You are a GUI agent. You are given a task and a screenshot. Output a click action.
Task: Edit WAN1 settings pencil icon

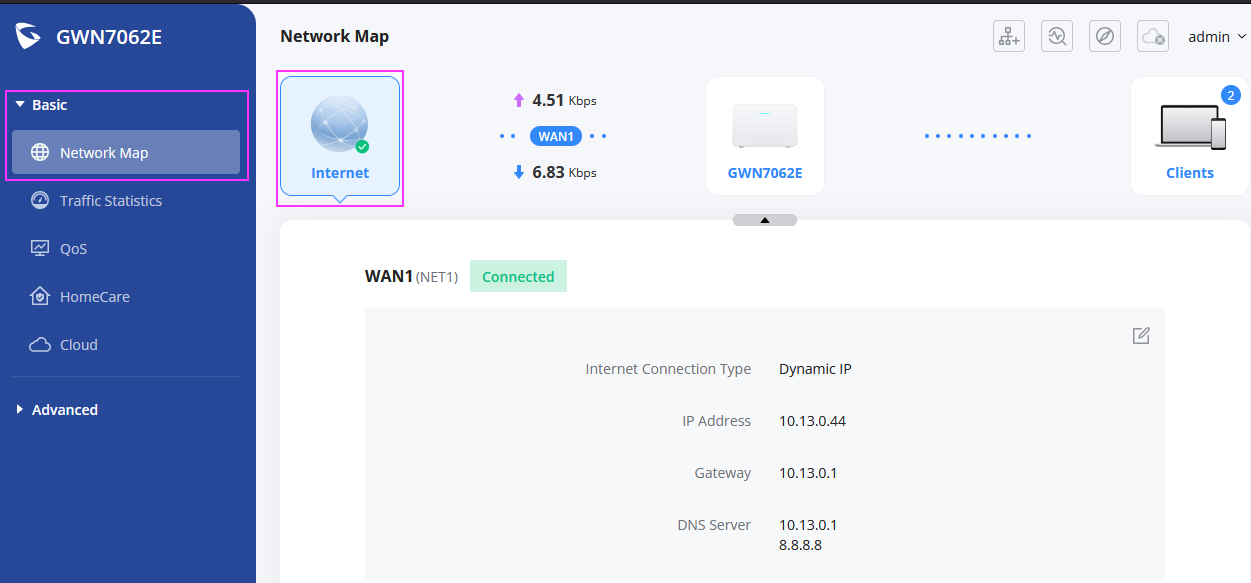tap(1141, 336)
